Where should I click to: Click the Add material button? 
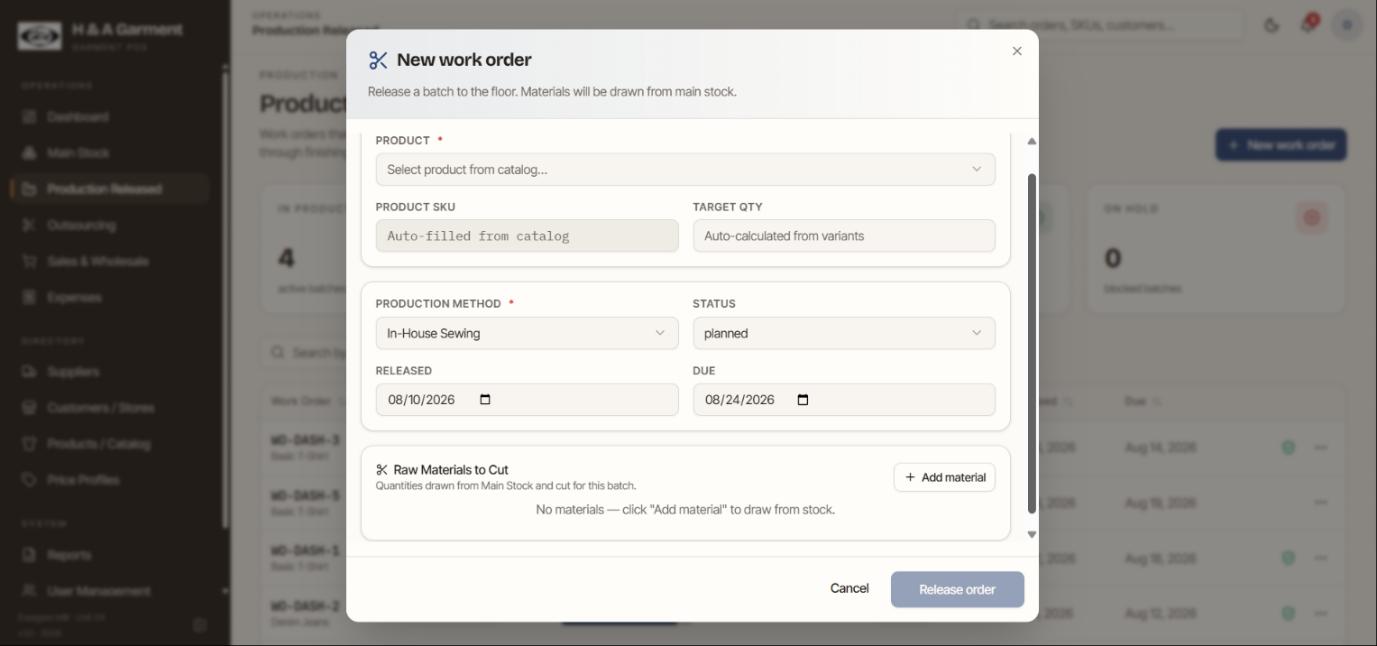944,477
